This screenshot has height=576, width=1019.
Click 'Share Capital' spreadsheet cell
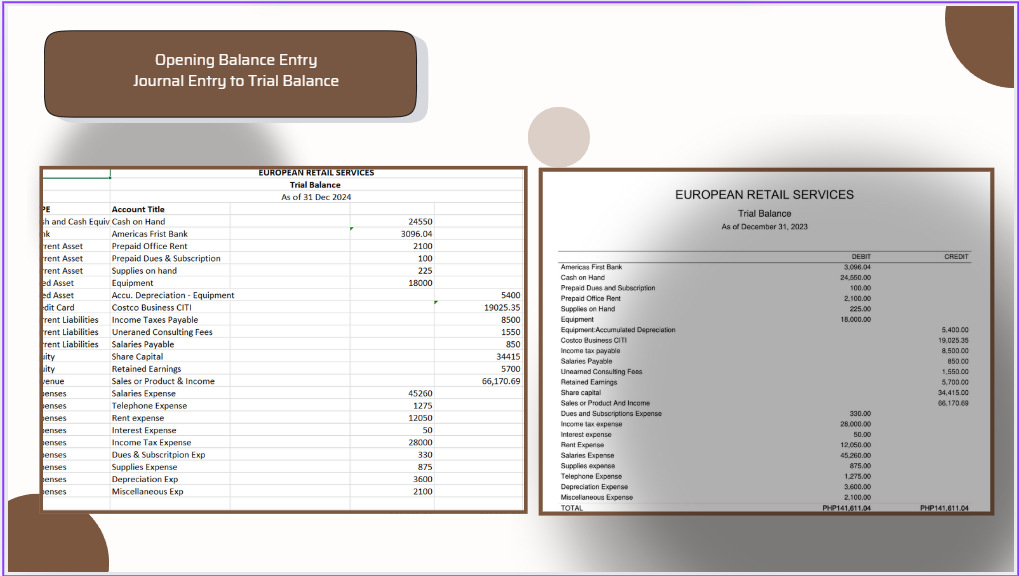pos(137,358)
